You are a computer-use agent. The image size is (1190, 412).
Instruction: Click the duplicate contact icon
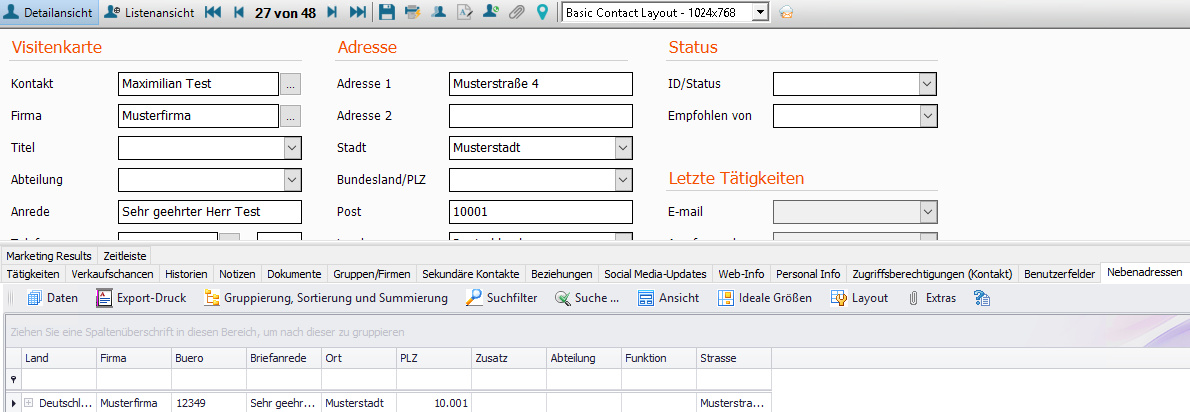point(438,12)
